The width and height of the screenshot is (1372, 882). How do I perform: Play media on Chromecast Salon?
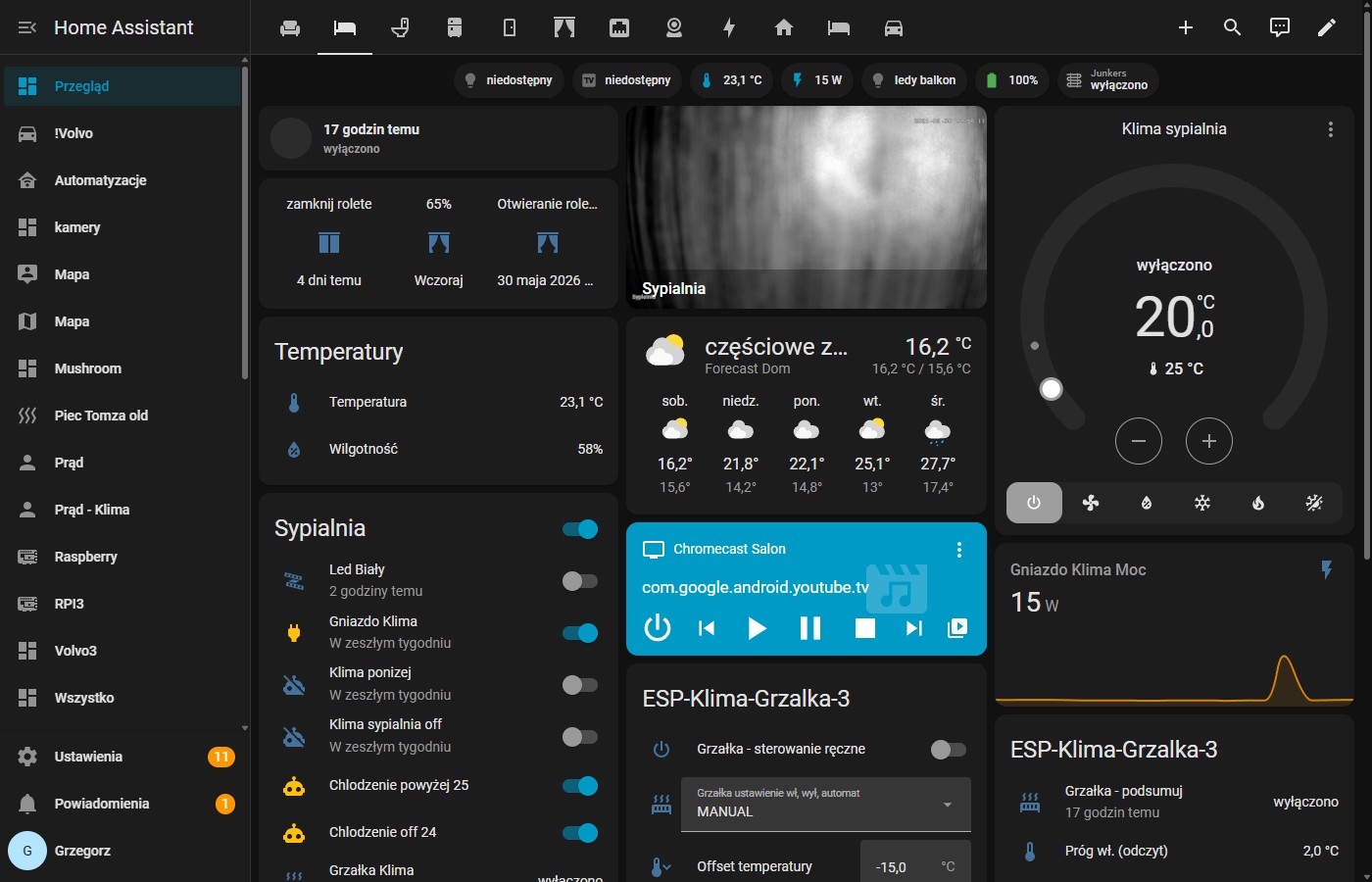(x=757, y=627)
